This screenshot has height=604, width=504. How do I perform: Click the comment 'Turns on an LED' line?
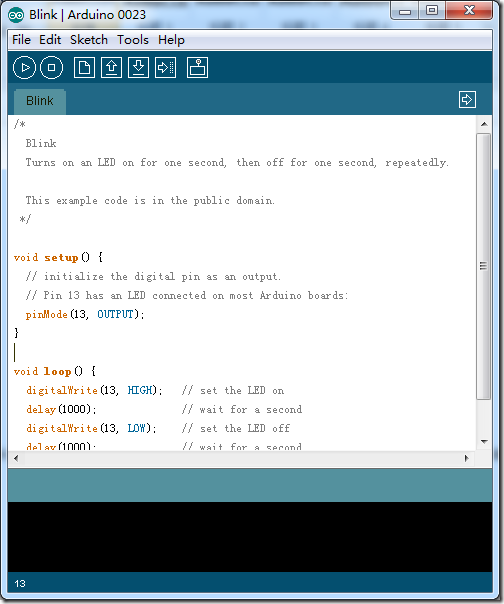pyautogui.click(x=237, y=163)
